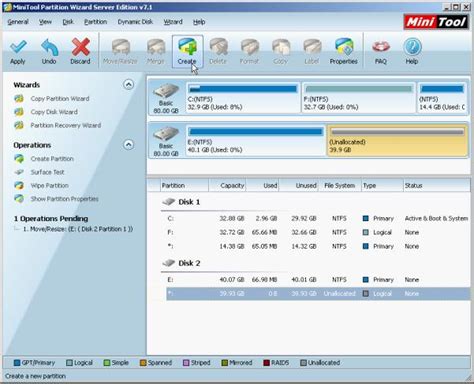Select the E: partition row in list
This screenshot has height=384, width=474.
tap(318, 280)
